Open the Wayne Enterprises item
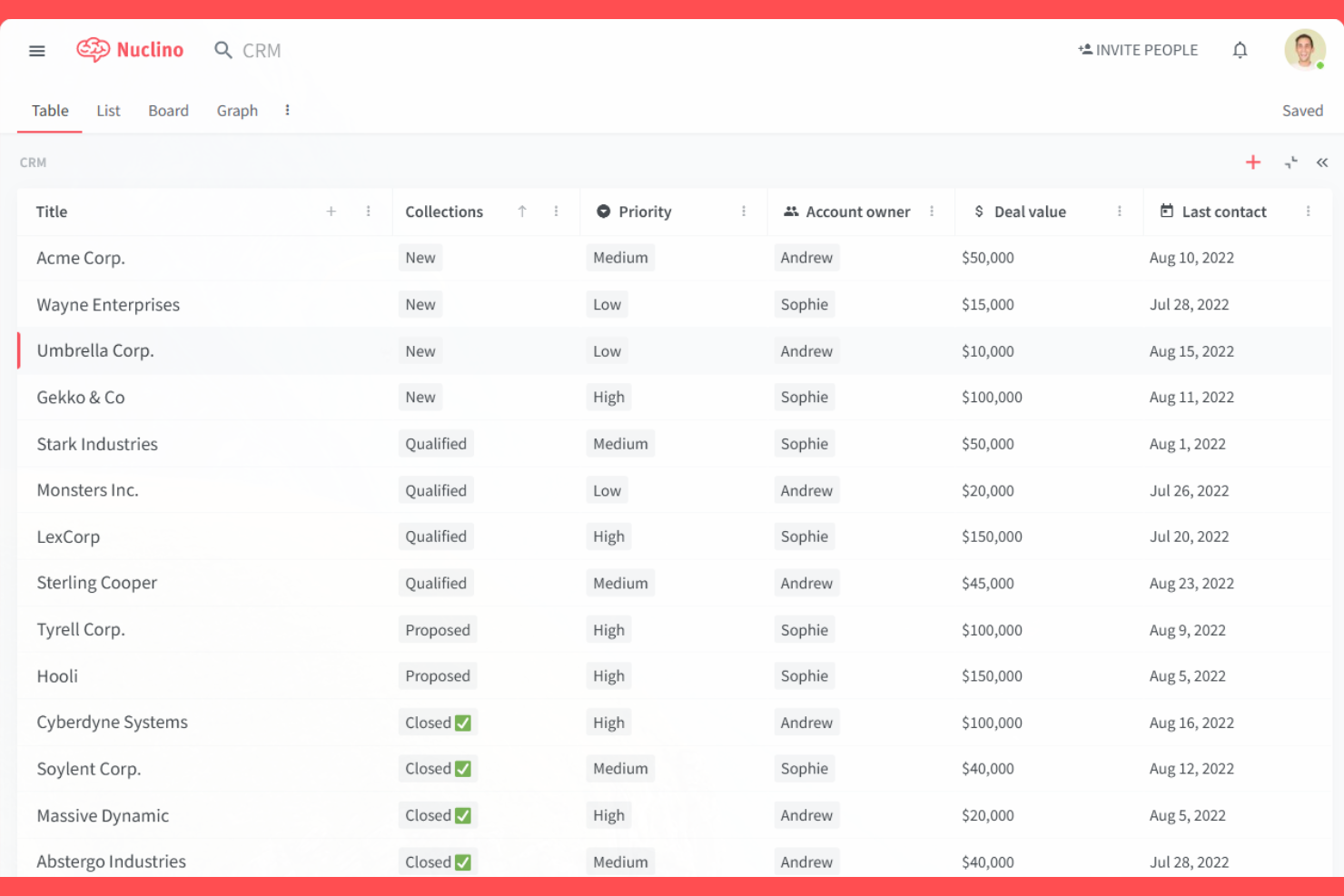The height and width of the screenshot is (896, 1344). [x=108, y=305]
